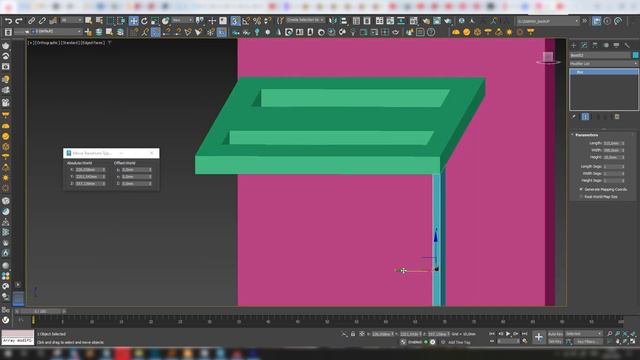Toggle the Selection Lock padlock icon
Viewport: 640px width, 360px height.
click(353, 334)
